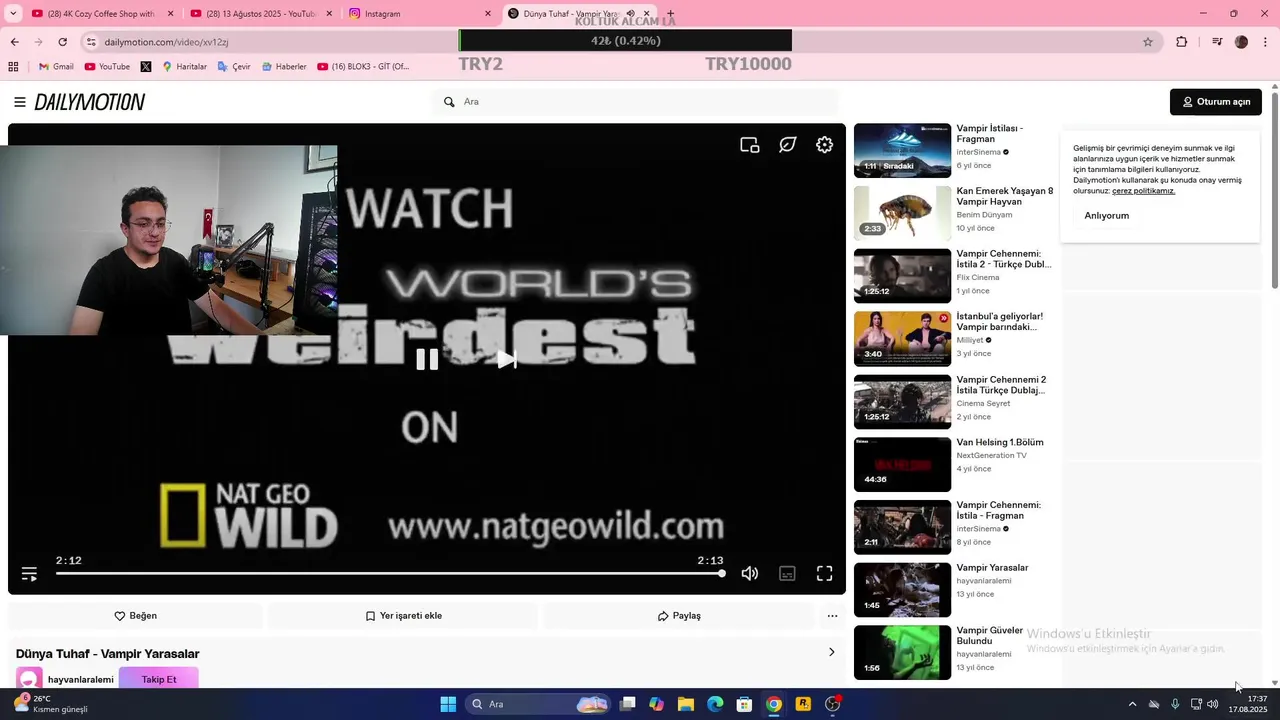Switch to 13 Ağustos 2025 YouTube tab
The height and width of the screenshot is (720, 1280).
point(260,13)
